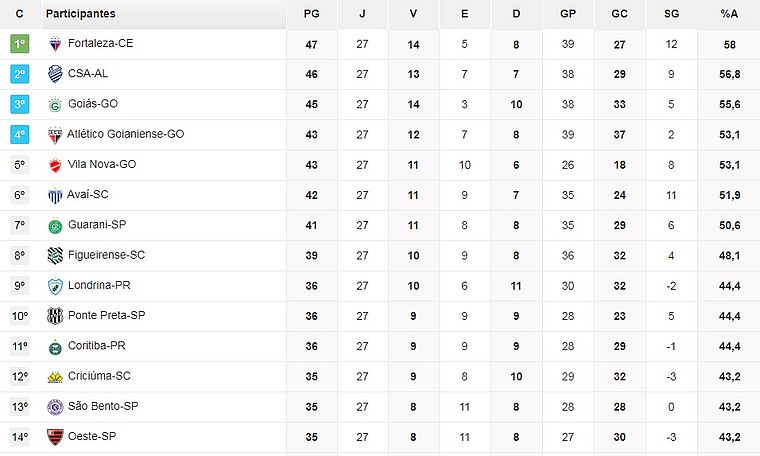
Task: Click the green 1º position badge
Action: click(20, 44)
